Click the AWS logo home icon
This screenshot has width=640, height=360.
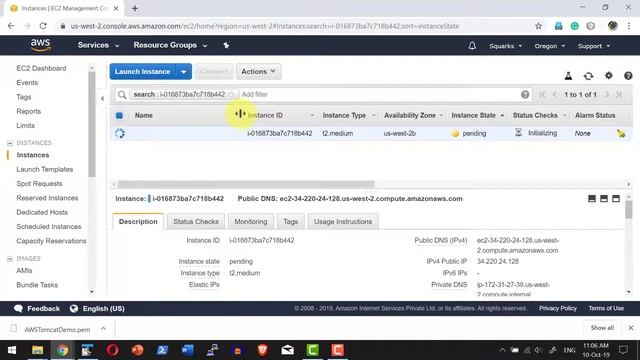tap(40, 45)
